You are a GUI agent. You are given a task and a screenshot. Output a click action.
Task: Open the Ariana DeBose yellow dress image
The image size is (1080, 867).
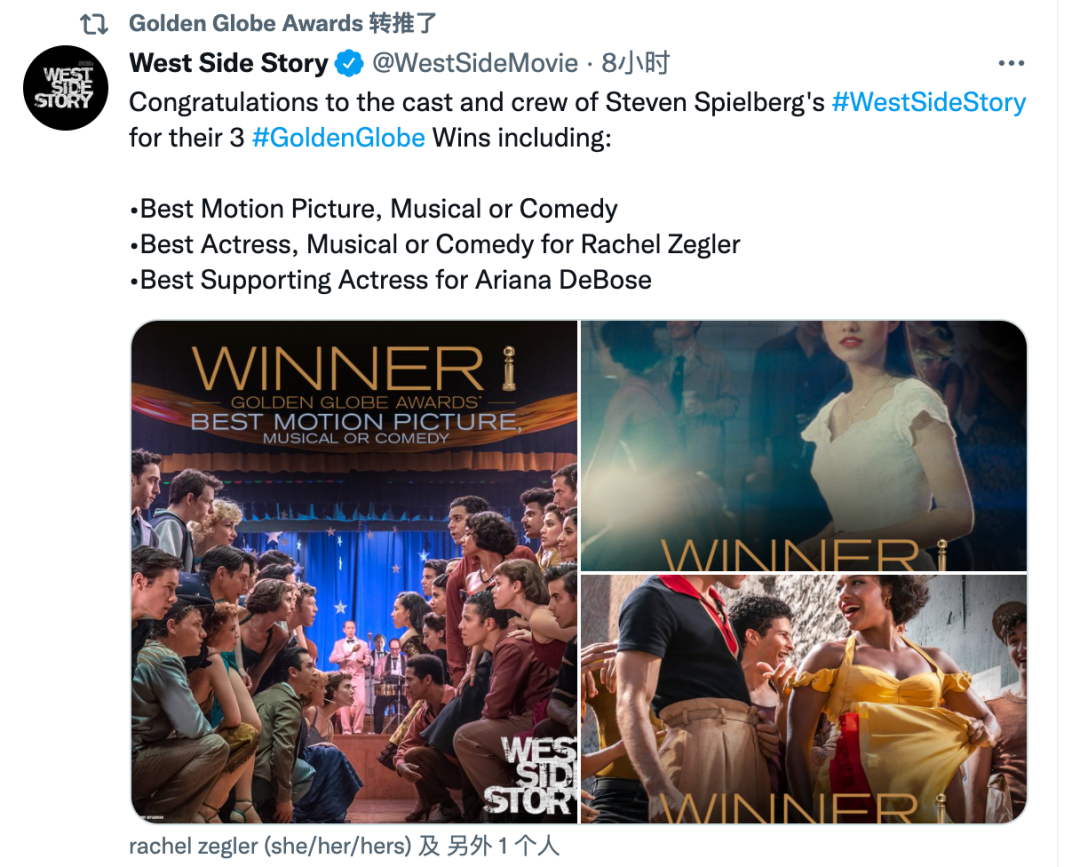[804, 699]
